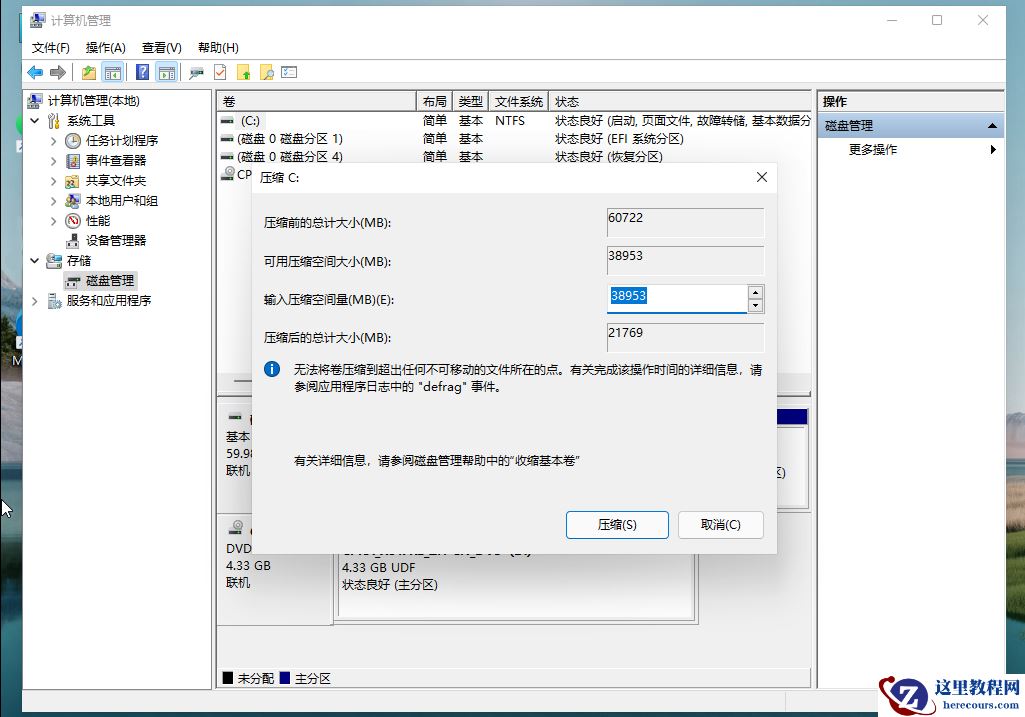This screenshot has width=1025, height=717.
Task: Toggle the console tree show/hide icon
Action: 113,72
